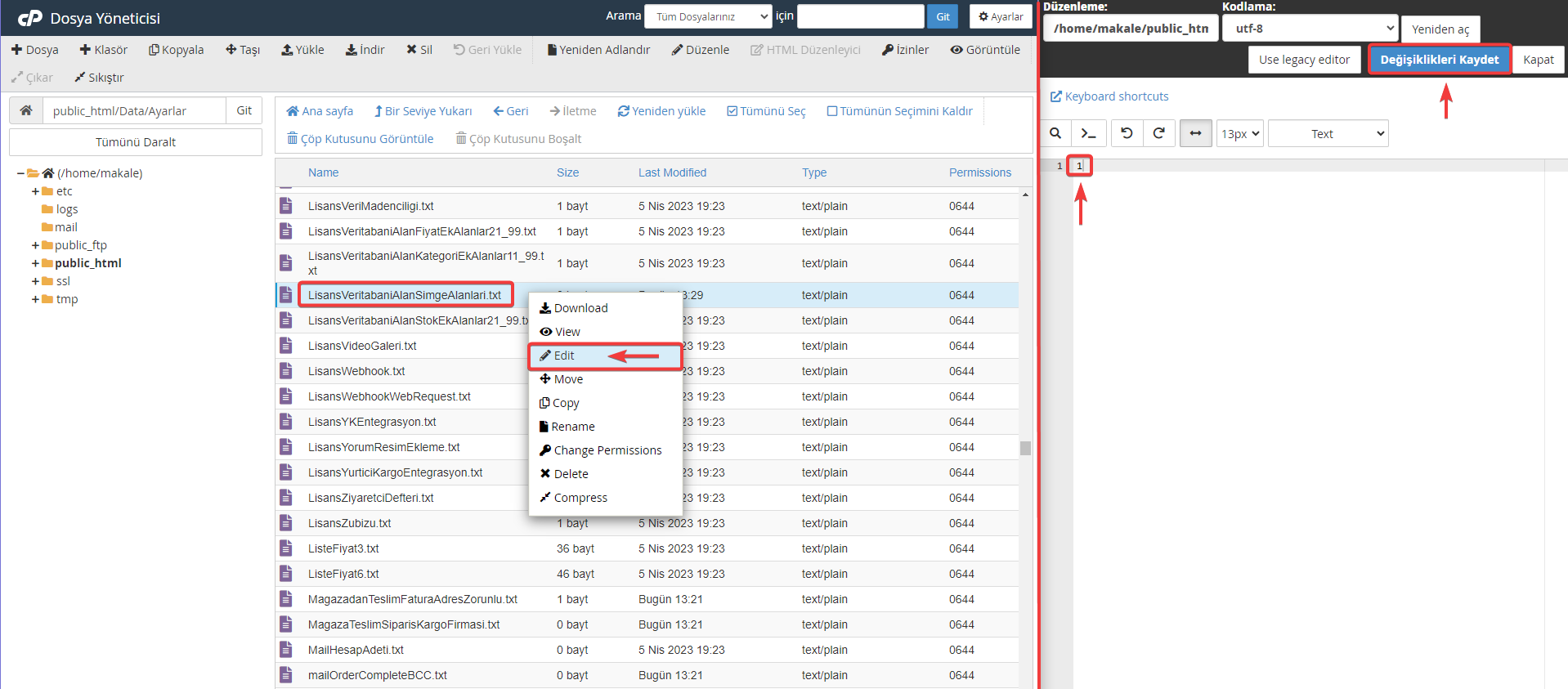Screen dimensions: 1568x689
Task: Expand the public_ftp tree folder
Action: [35, 245]
